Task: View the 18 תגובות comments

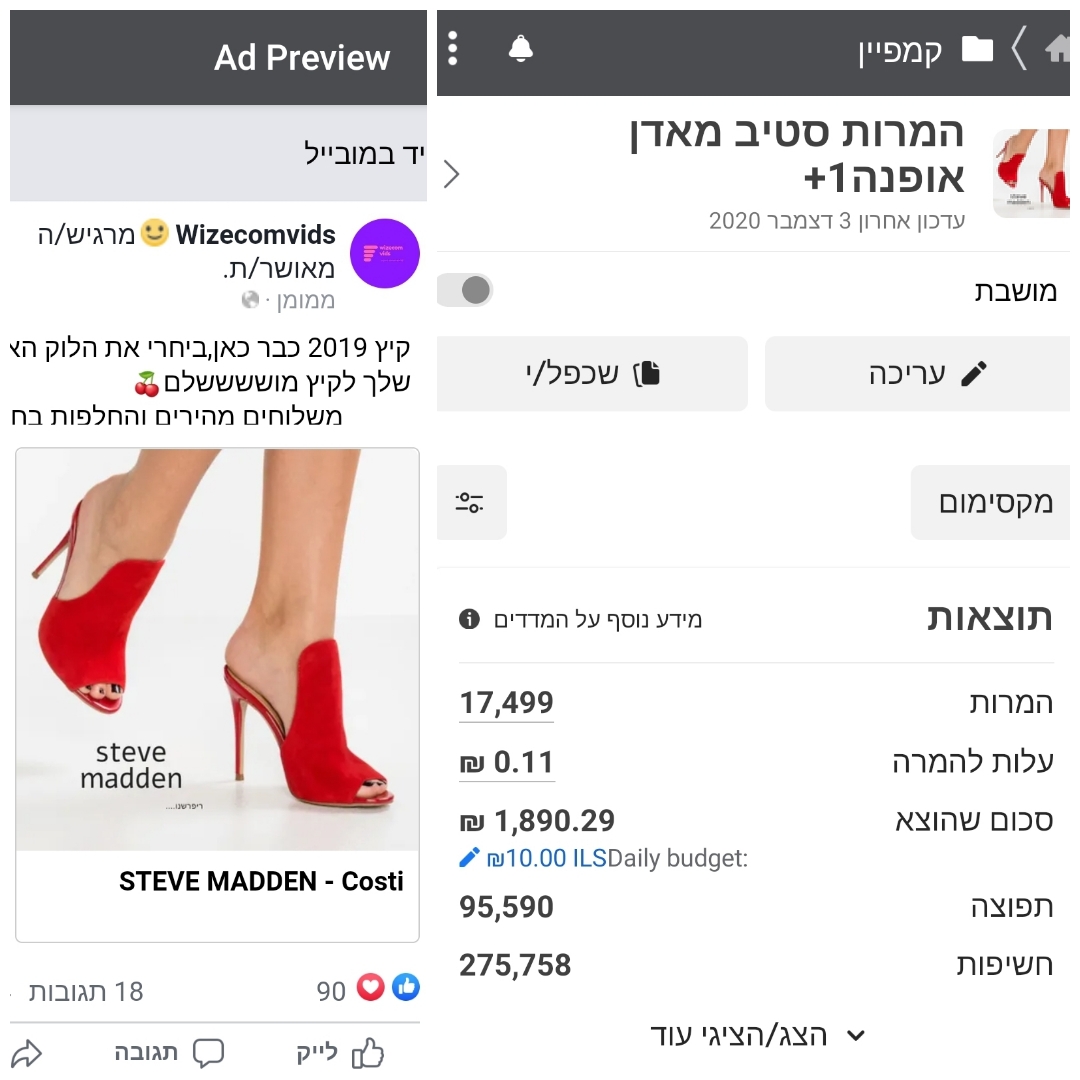Action: pos(85,991)
